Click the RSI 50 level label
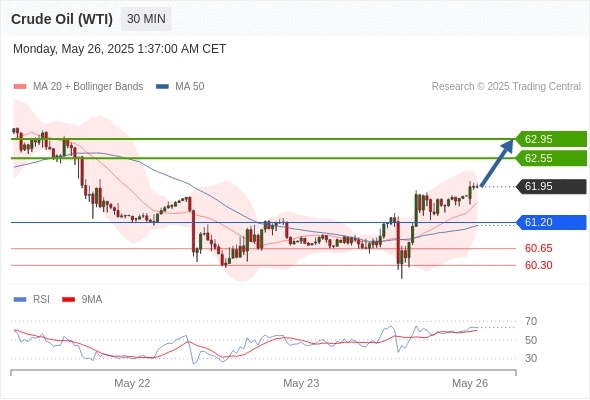 [531, 340]
